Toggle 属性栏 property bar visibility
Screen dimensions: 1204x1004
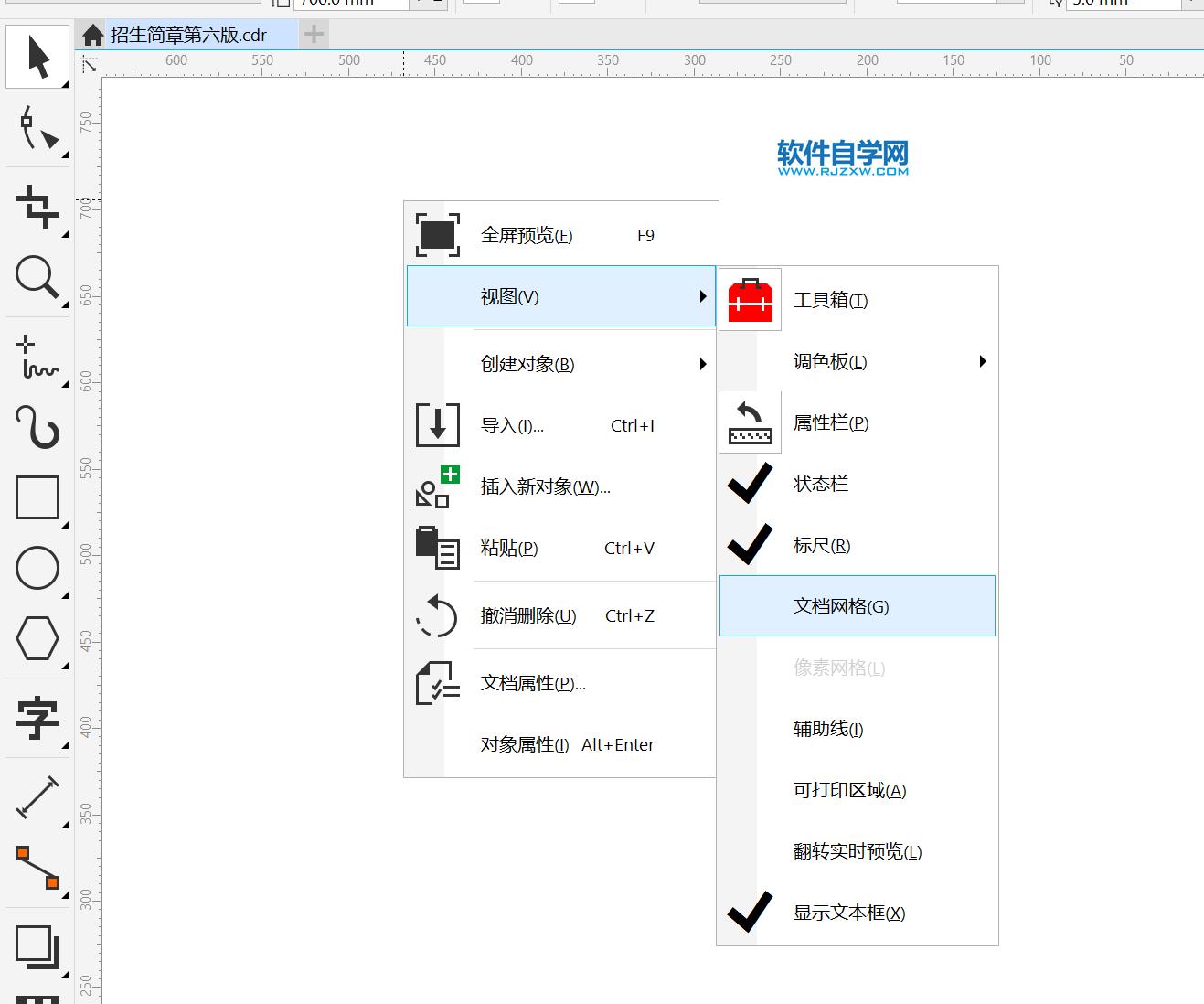coord(858,422)
